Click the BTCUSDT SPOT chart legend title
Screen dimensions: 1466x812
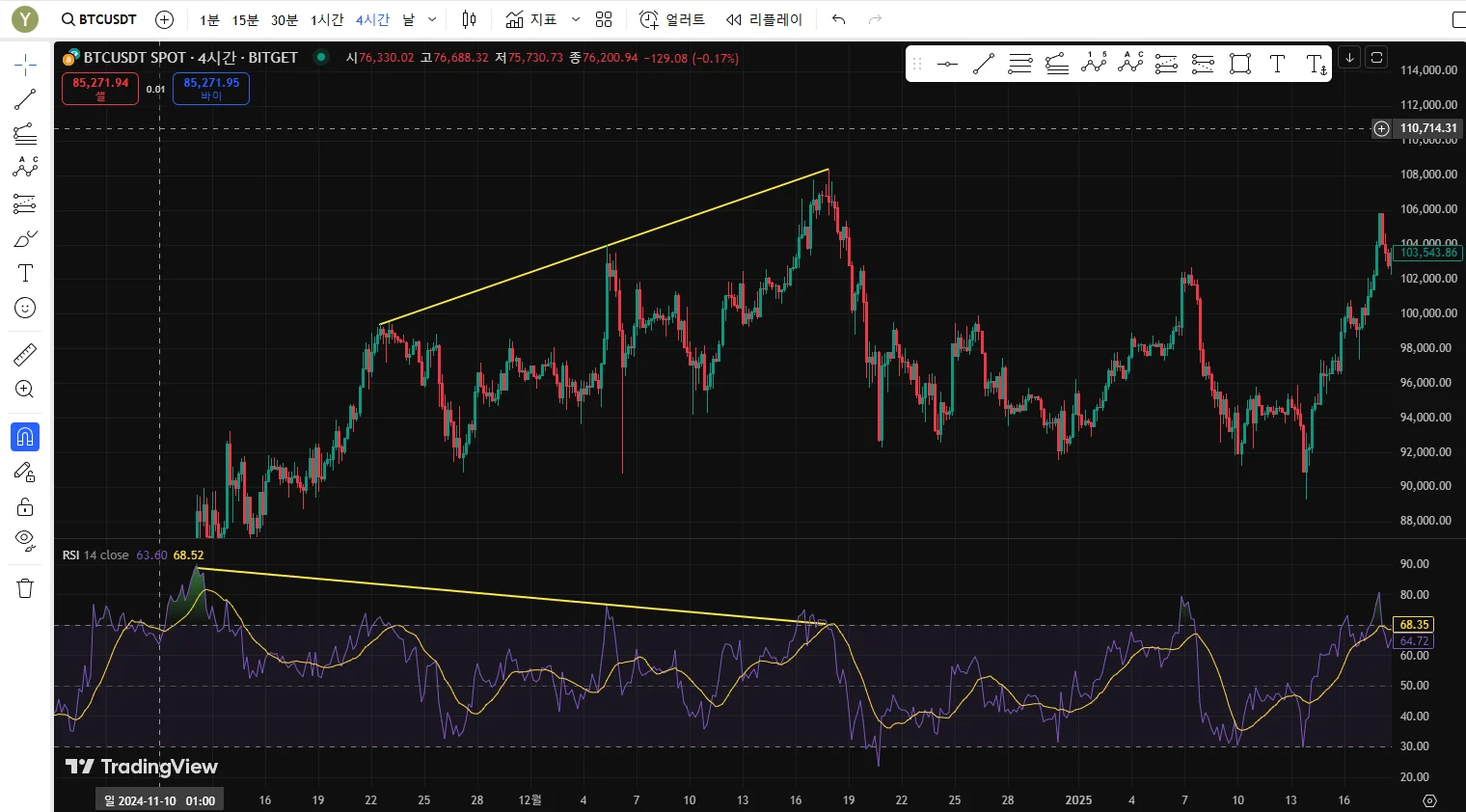190,58
